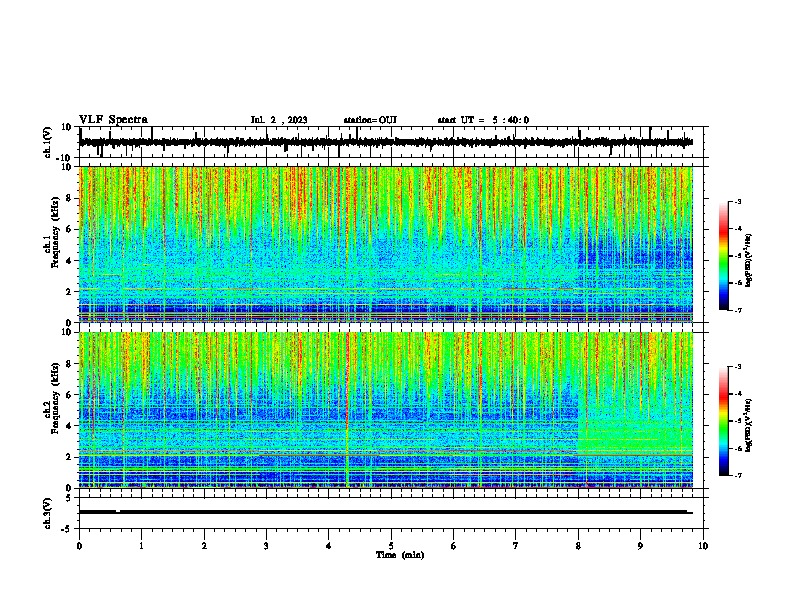Click the "ch.3(V)" axis label

[48, 513]
